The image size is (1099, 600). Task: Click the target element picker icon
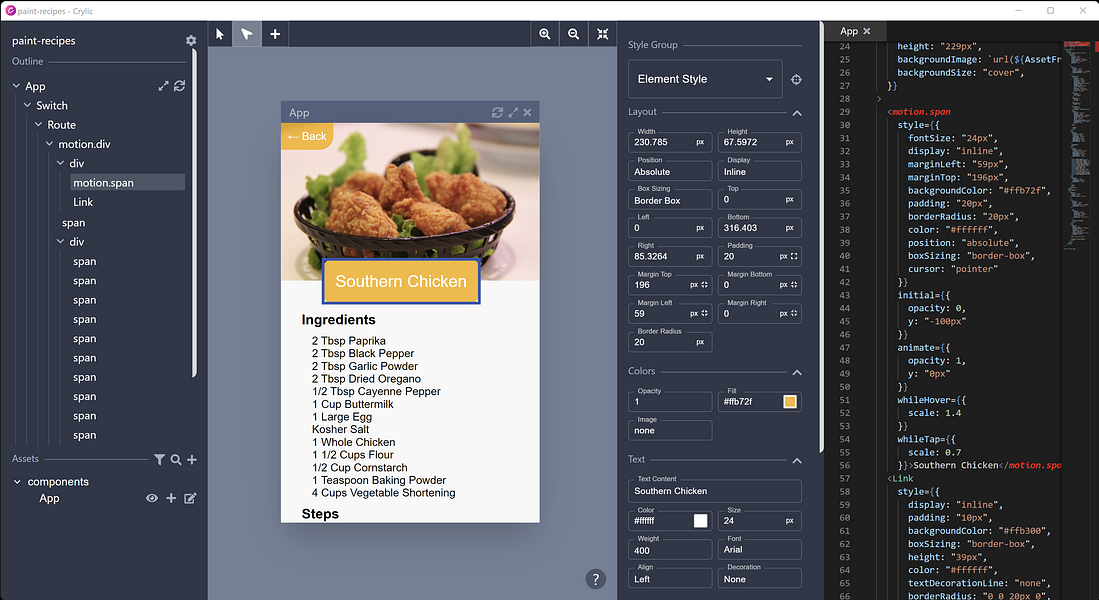(796, 79)
